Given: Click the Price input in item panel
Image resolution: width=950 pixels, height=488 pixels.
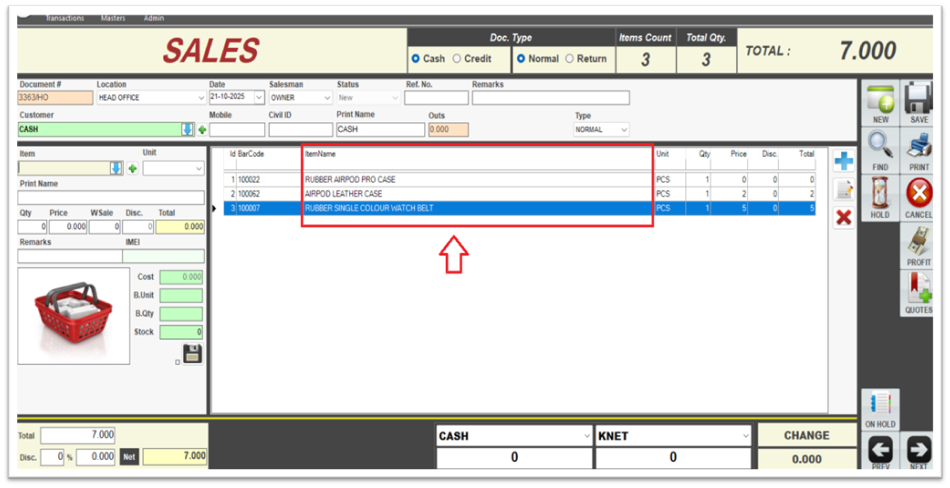Looking at the screenshot, I should (68, 227).
